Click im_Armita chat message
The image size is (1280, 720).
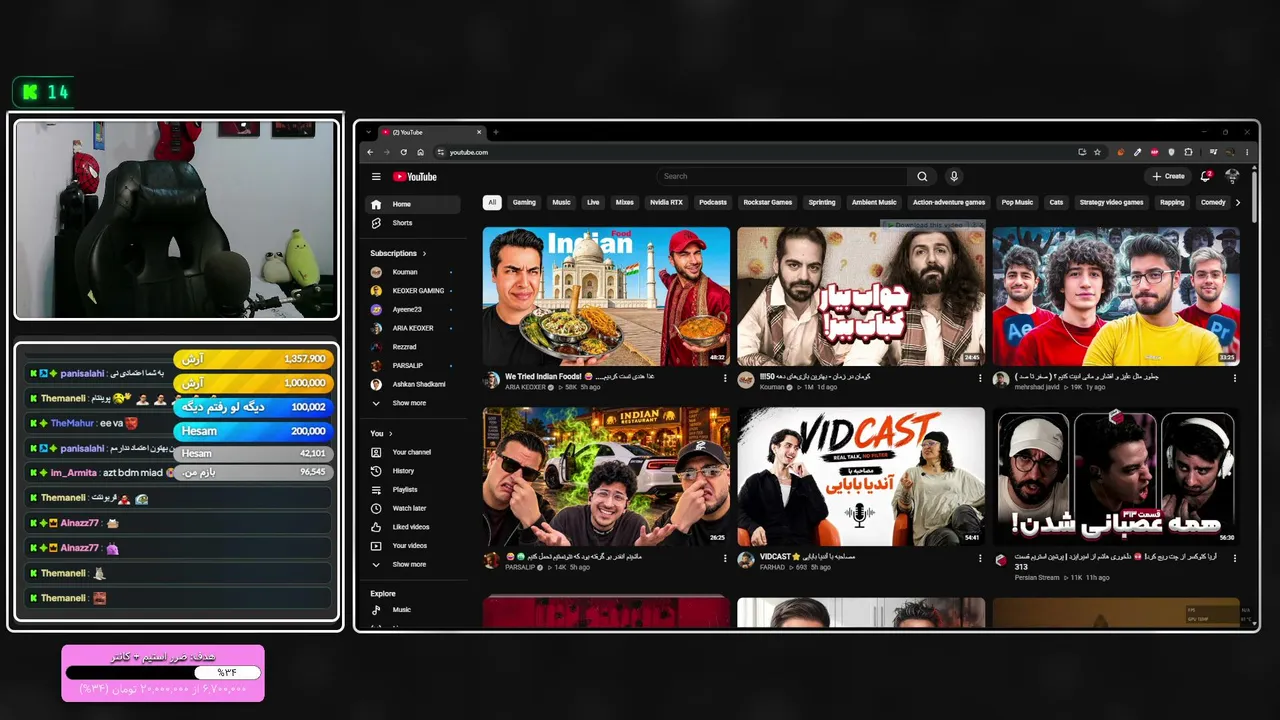pos(178,473)
